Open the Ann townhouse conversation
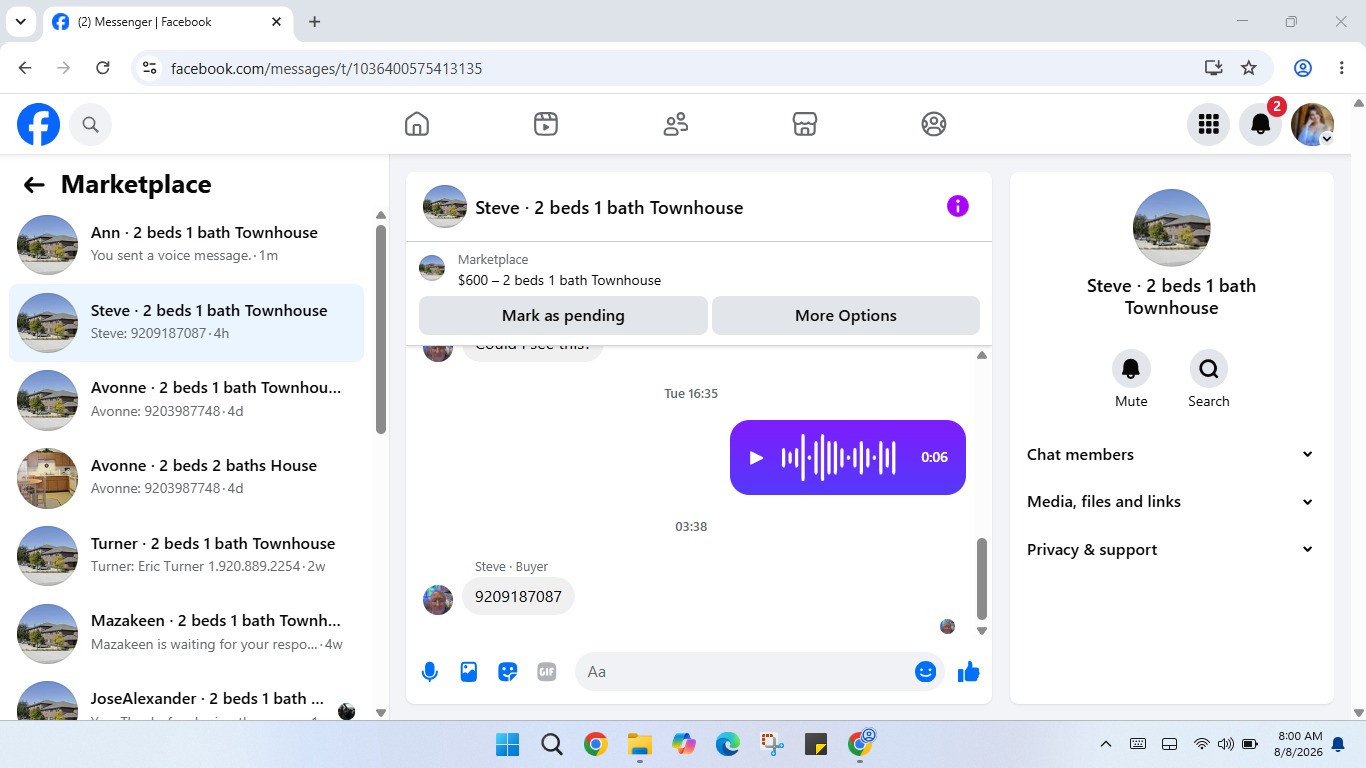This screenshot has height=768, width=1366. pyautogui.click(x=187, y=244)
